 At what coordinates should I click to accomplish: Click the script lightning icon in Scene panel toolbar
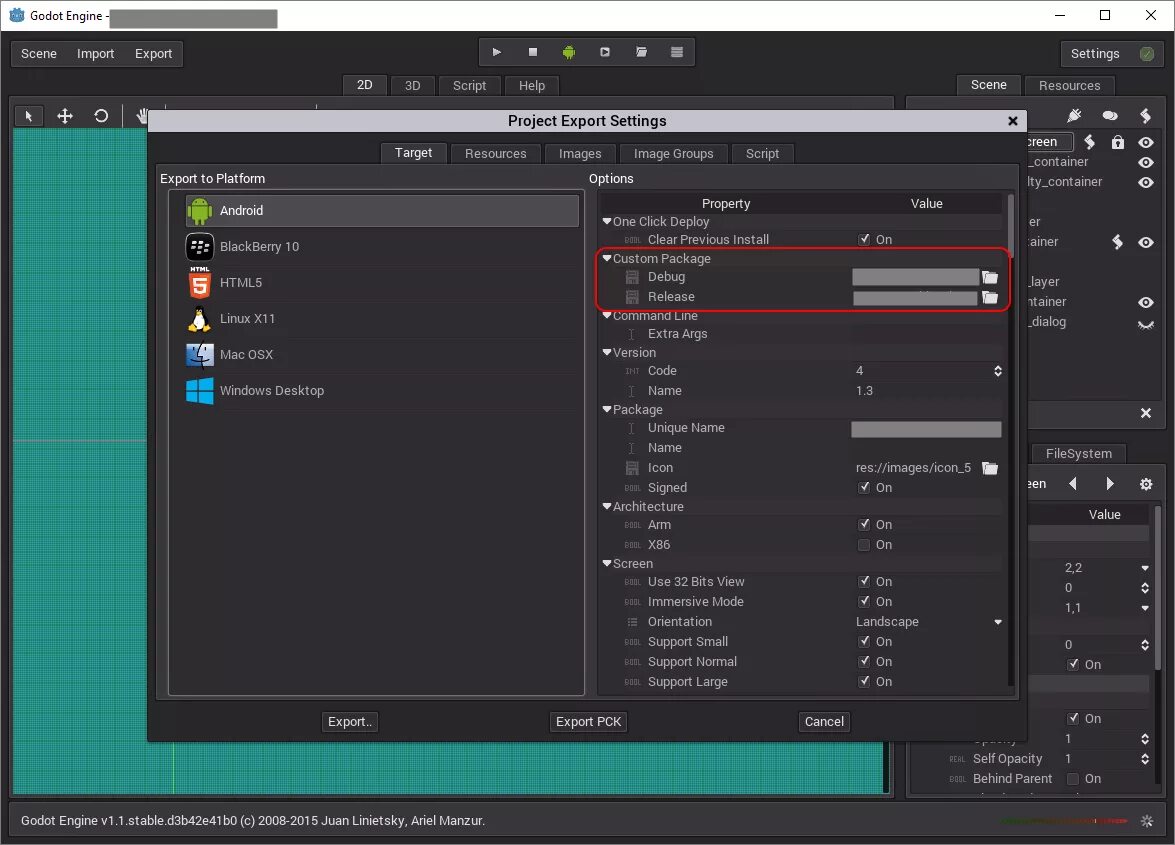pyautogui.click(x=1145, y=115)
